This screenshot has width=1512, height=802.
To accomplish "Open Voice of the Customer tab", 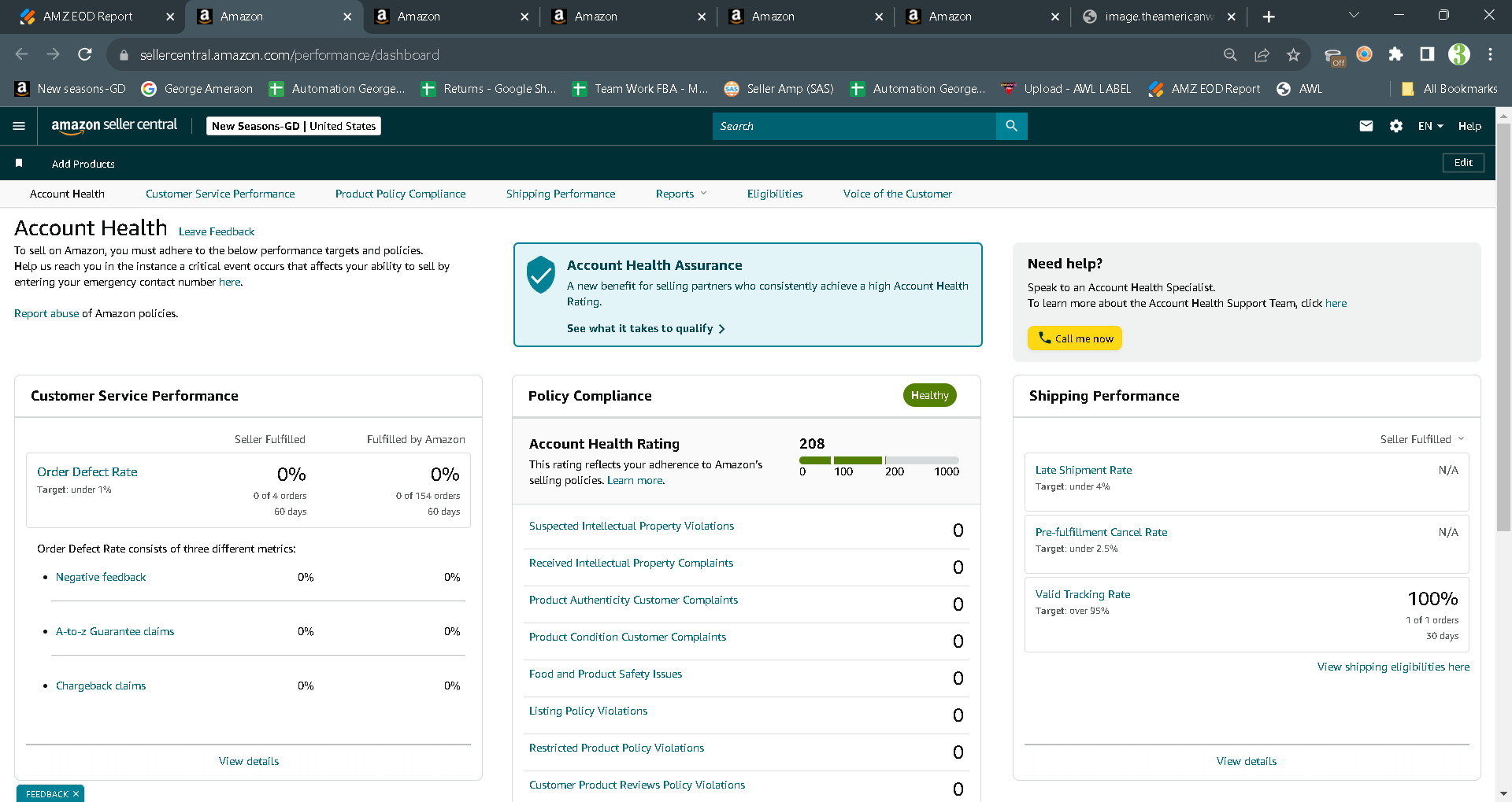I will (x=897, y=194).
